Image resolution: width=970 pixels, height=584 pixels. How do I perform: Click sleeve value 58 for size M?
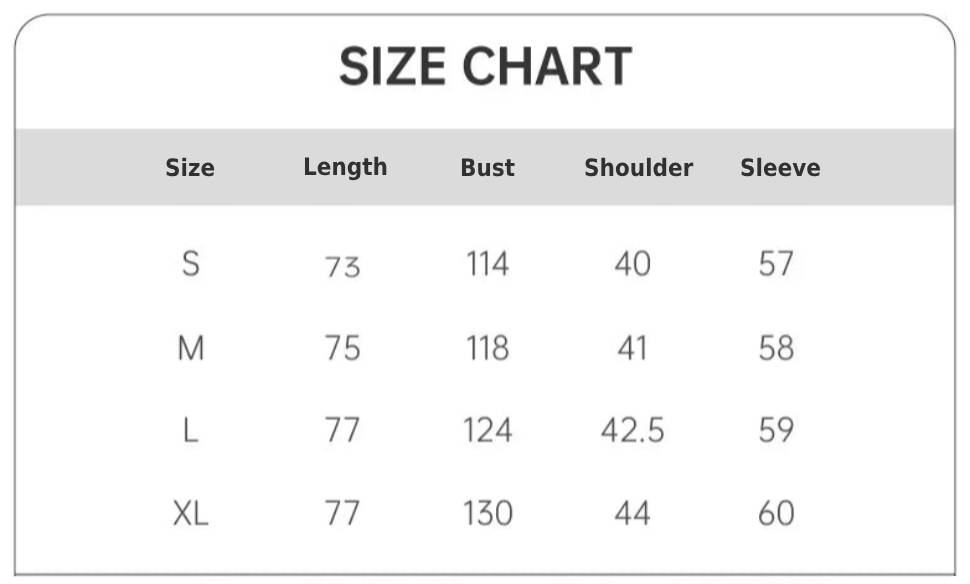tap(776, 348)
